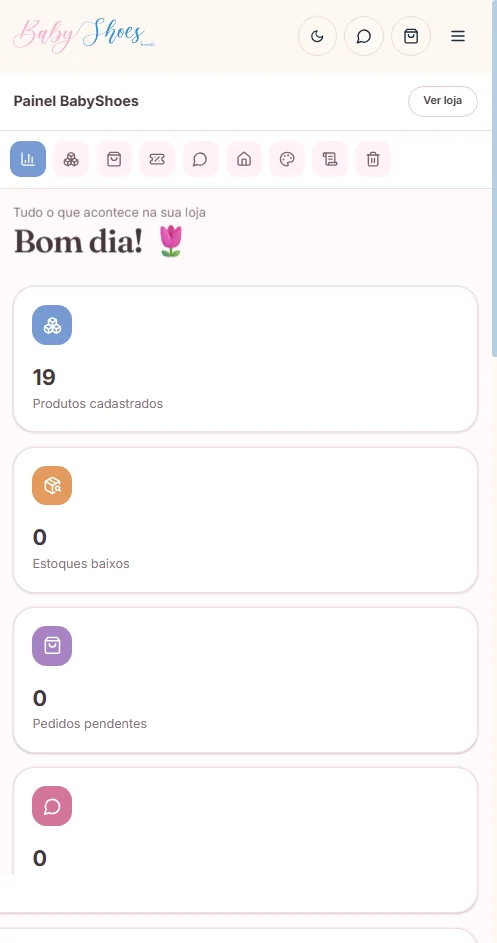Screen dimensions: 497x943
Task: Open the Produtos cadastrados card
Action: pos(245,359)
